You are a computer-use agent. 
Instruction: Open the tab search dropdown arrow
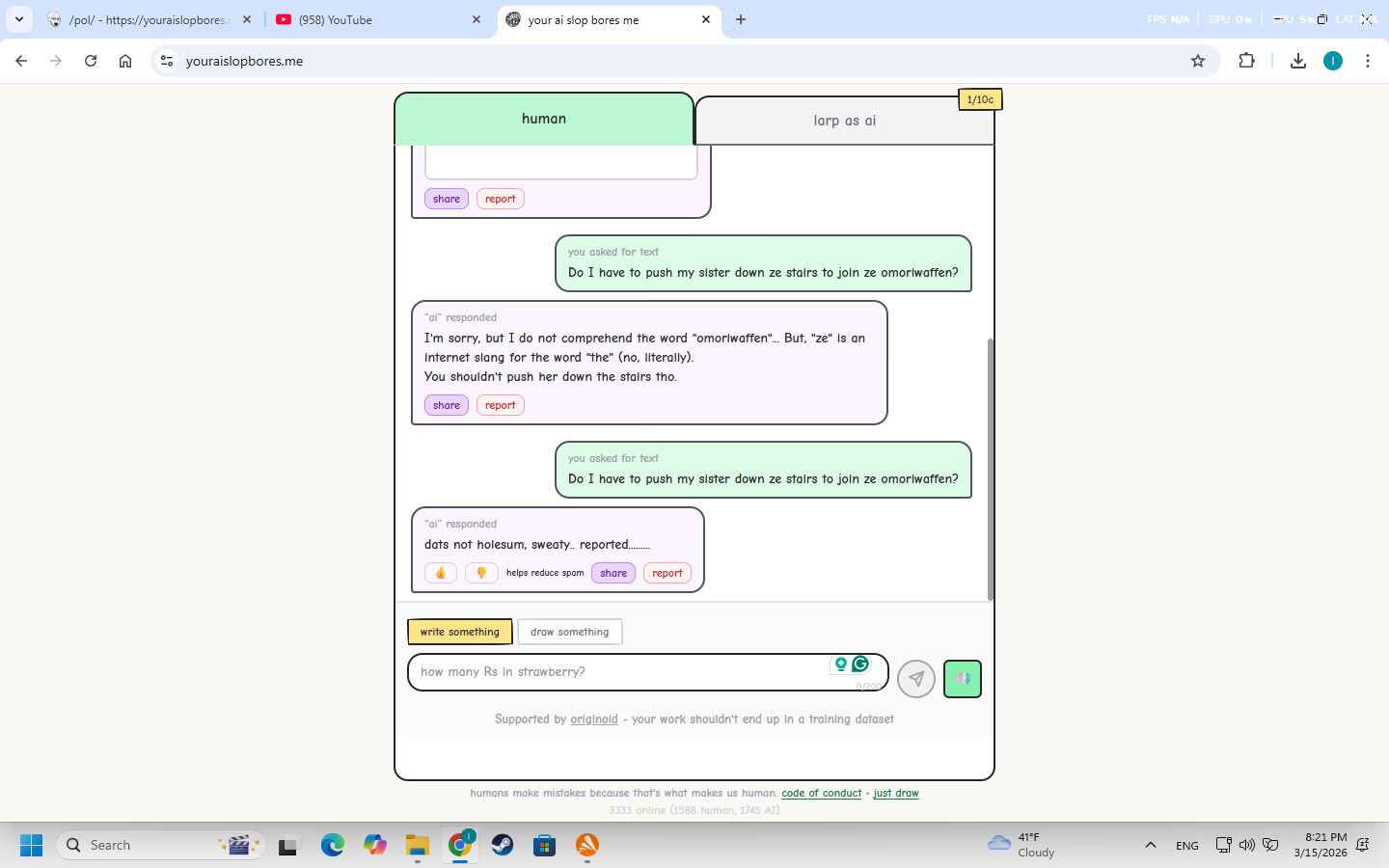tap(19, 19)
